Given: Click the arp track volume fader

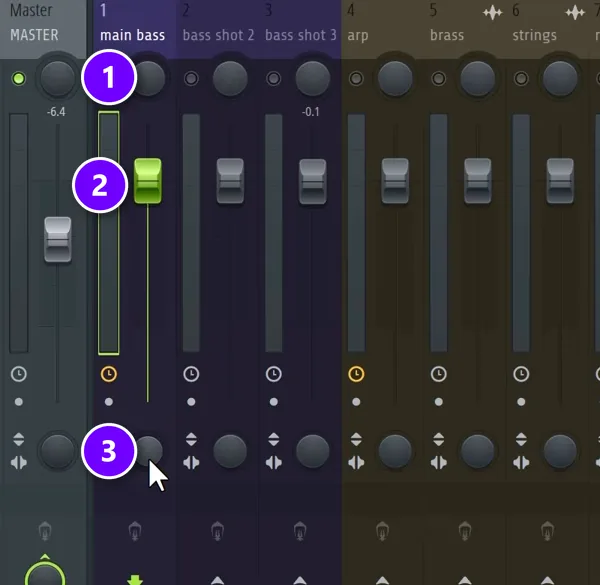Looking at the screenshot, I should [x=395, y=181].
